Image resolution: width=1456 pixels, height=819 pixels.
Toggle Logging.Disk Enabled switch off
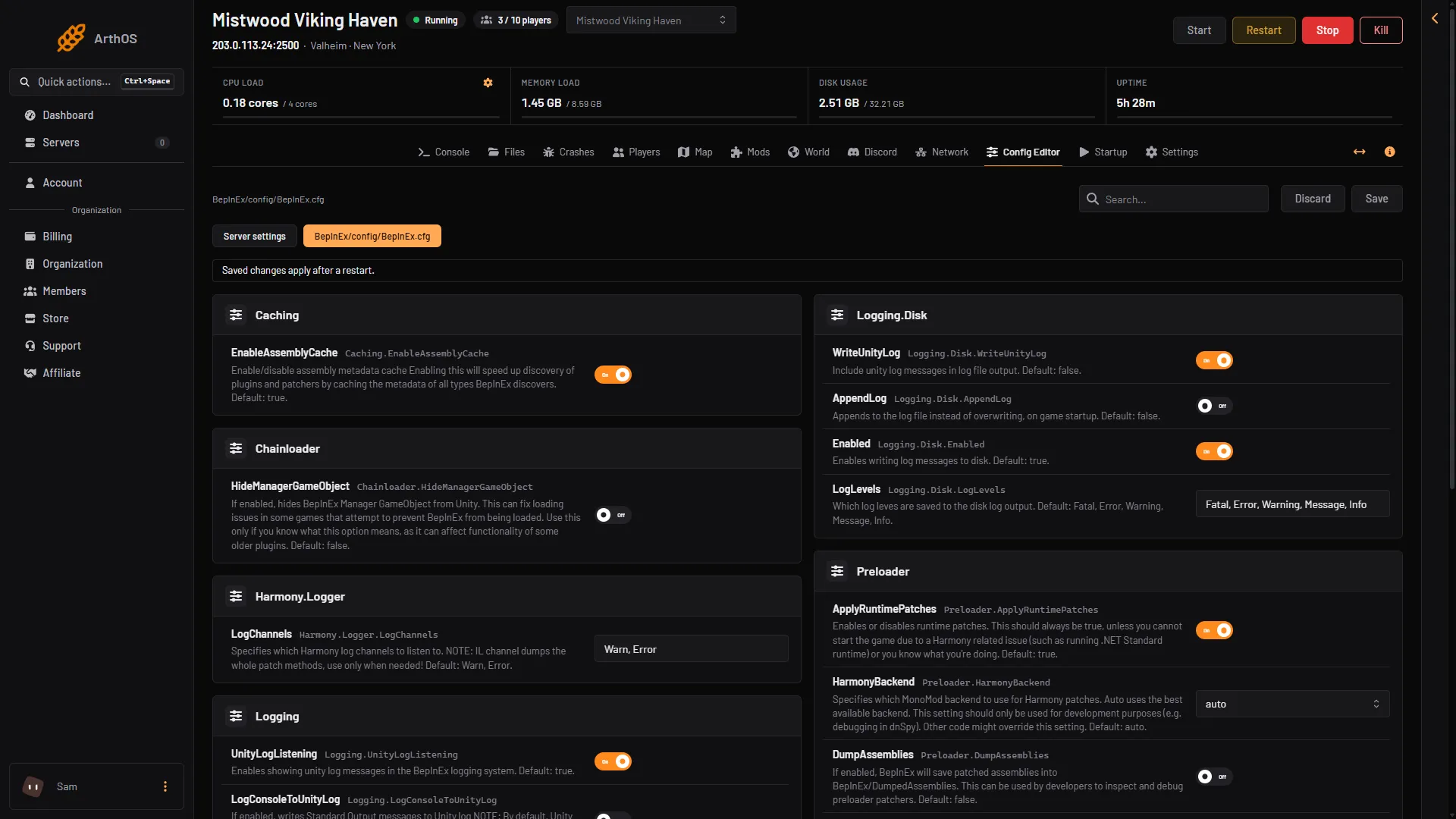pyautogui.click(x=1214, y=451)
